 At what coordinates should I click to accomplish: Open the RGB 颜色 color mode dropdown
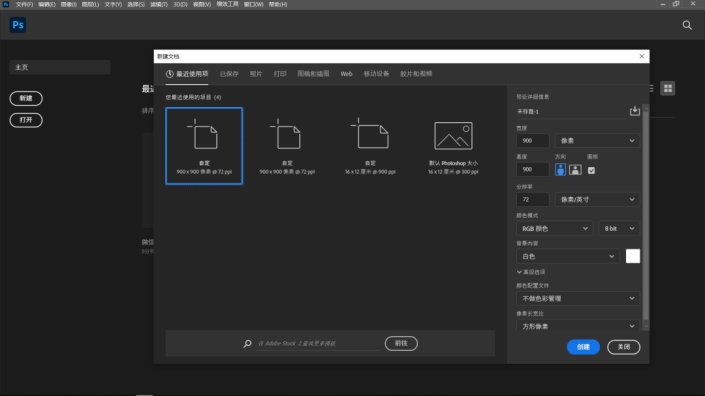tap(554, 229)
